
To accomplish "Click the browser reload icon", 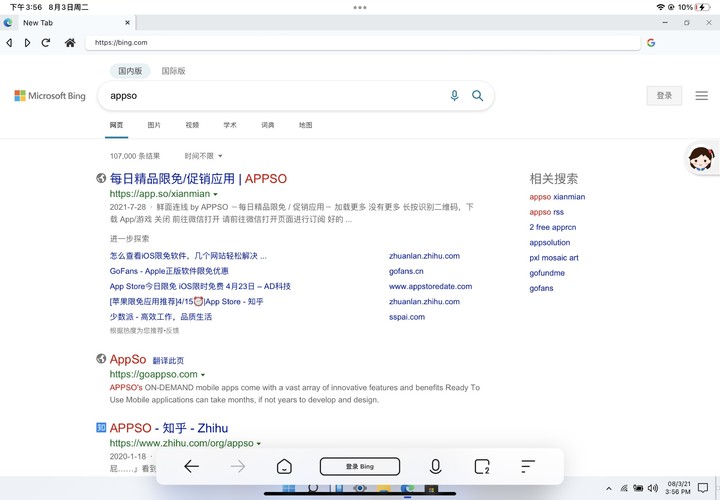I will click(45, 43).
